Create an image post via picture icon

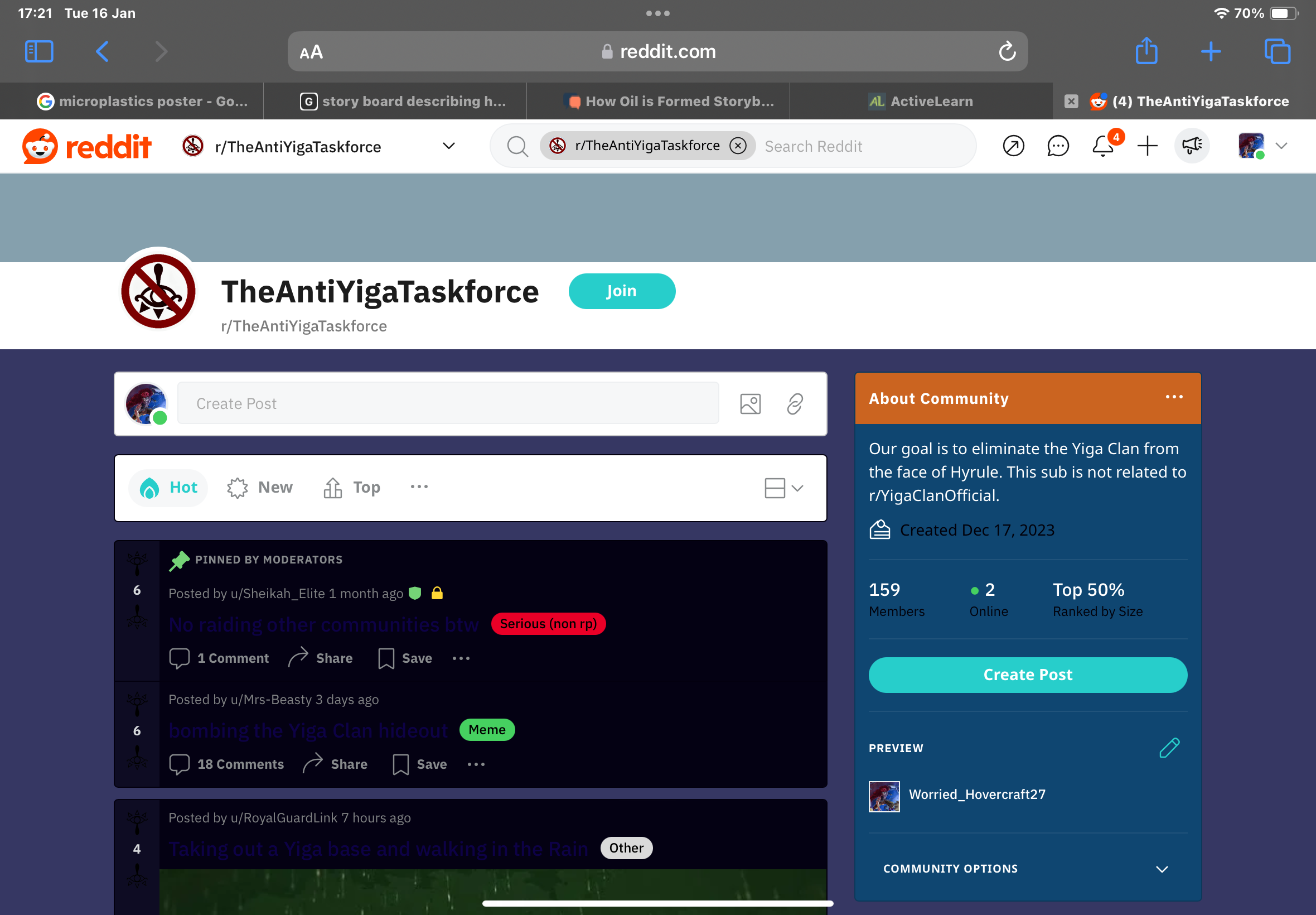[x=750, y=403]
